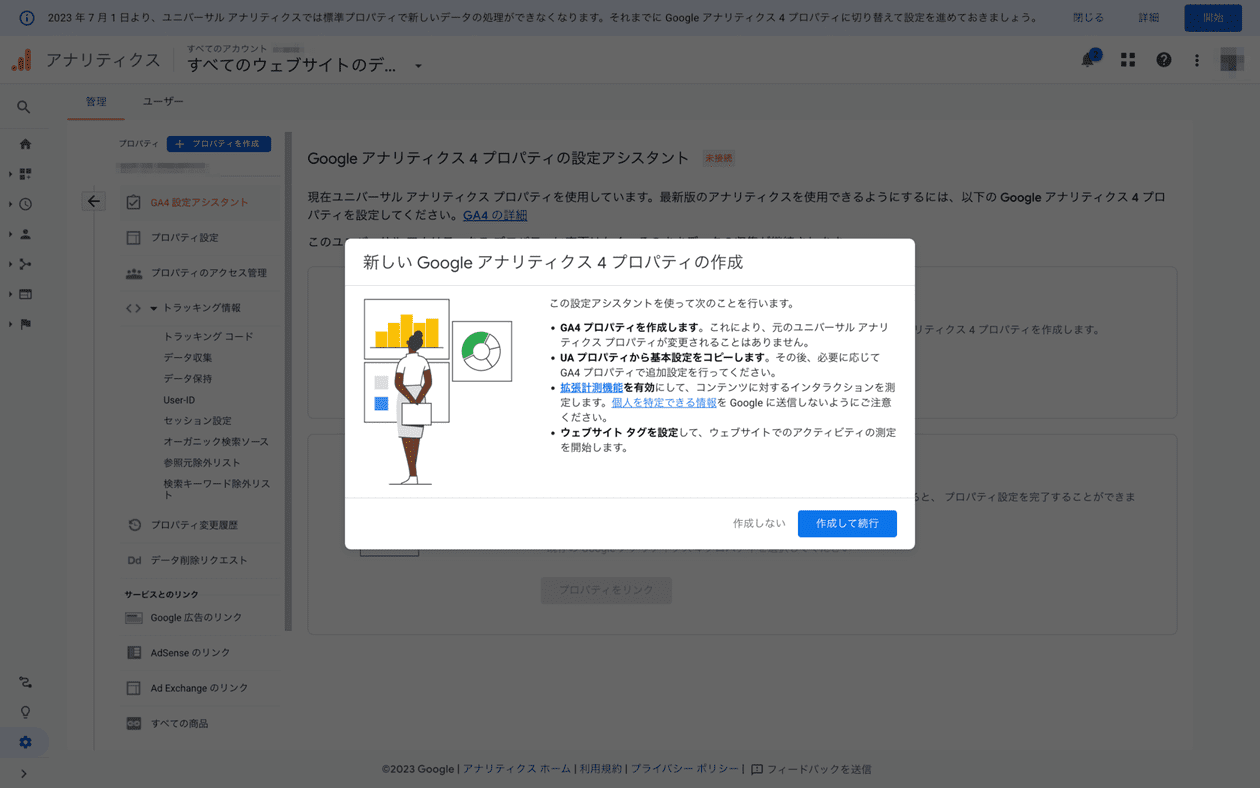Go to Home icon in sidebar

pyautogui.click(x=26, y=144)
